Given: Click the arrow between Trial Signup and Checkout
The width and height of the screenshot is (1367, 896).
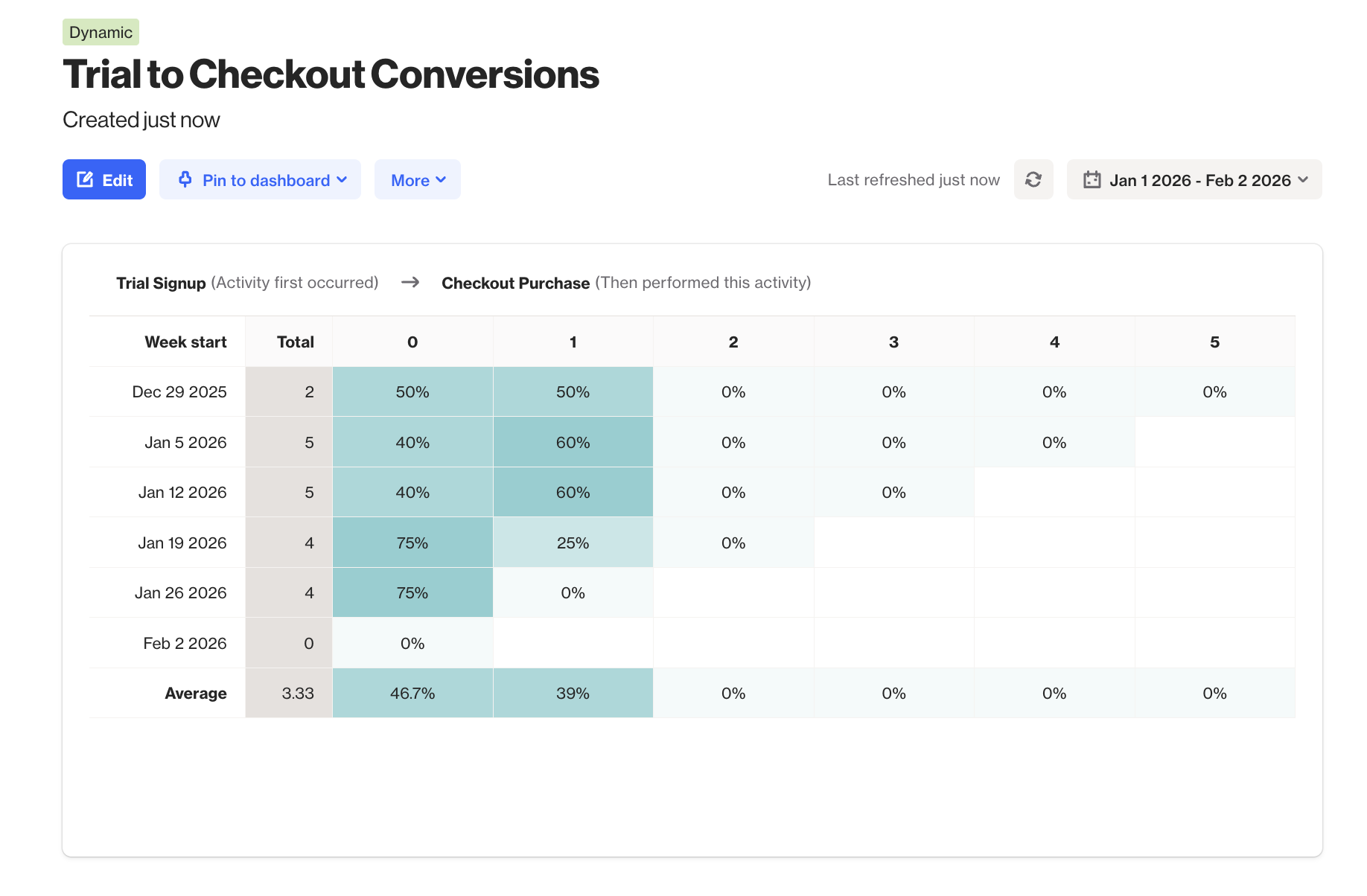Looking at the screenshot, I should pos(410,283).
